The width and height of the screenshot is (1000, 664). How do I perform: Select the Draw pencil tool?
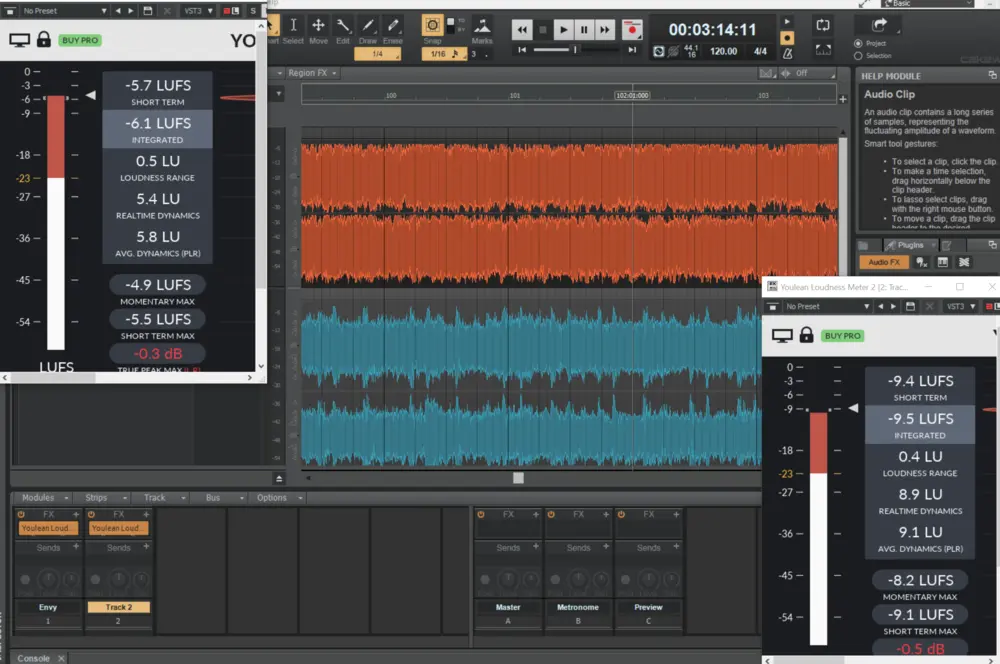click(x=368, y=26)
